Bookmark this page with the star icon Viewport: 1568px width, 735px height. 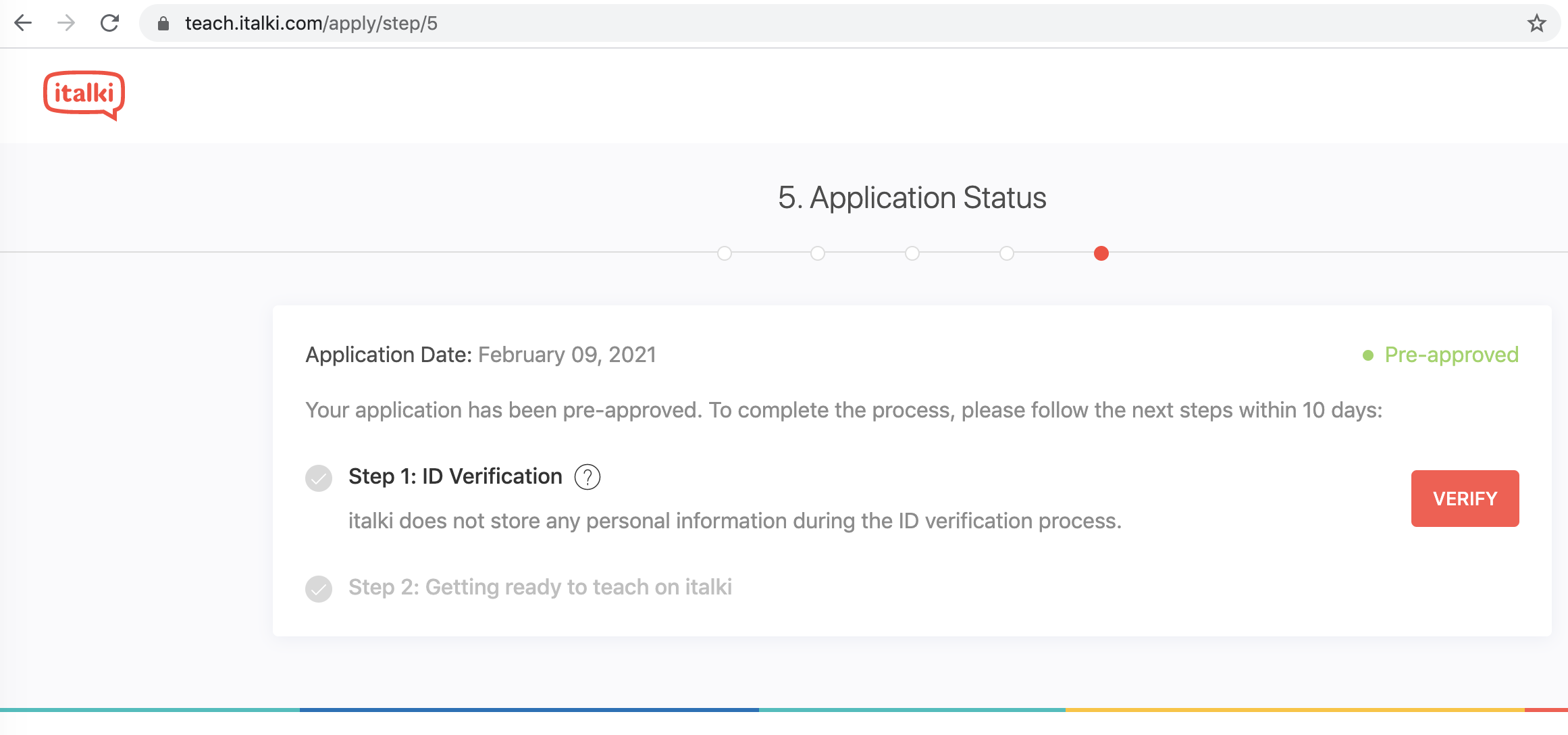coord(1537,24)
